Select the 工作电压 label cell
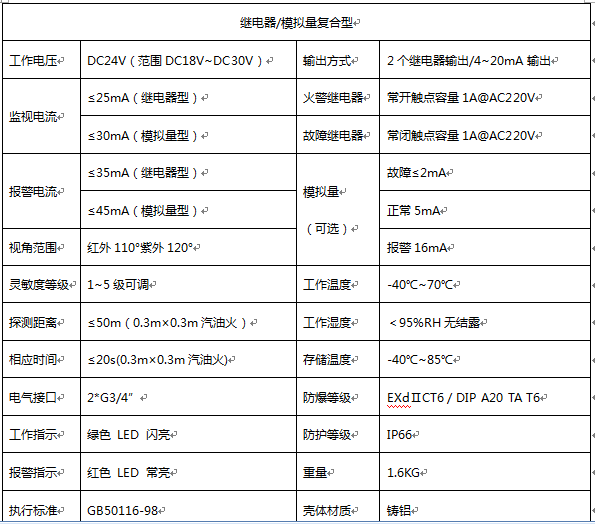Viewport: 595px width, 524px height. click(41, 60)
